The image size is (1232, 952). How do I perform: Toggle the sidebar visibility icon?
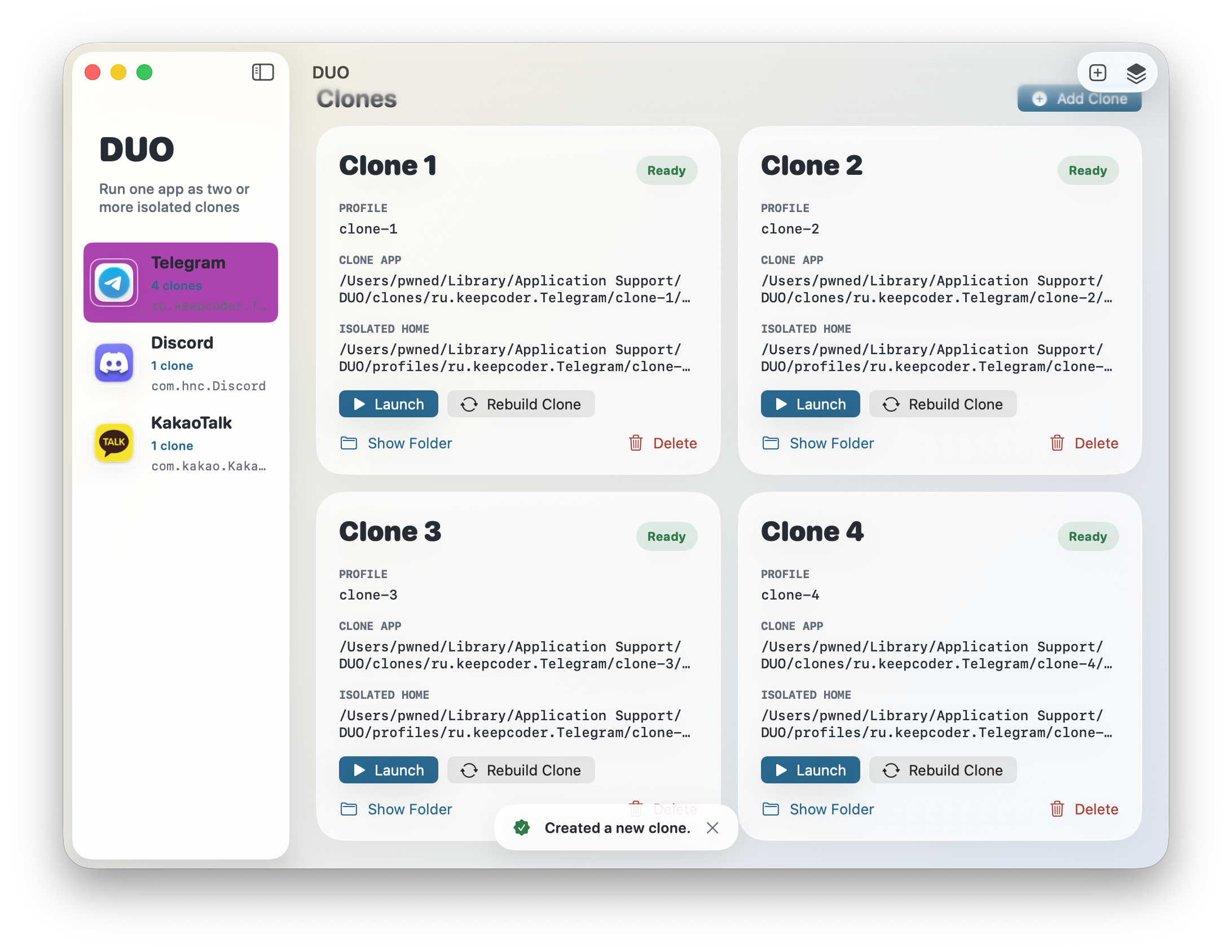click(x=263, y=72)
